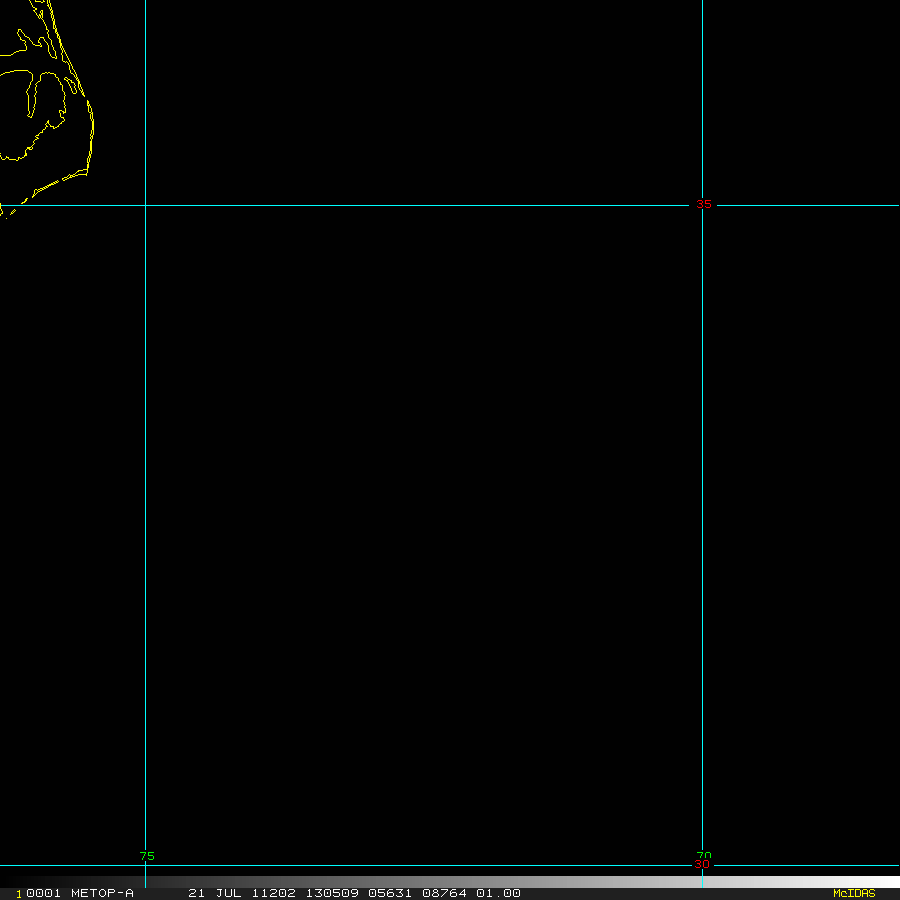900x900 pixels.
Task: Click the yellow frame number 1
Action: pos(19,894)
